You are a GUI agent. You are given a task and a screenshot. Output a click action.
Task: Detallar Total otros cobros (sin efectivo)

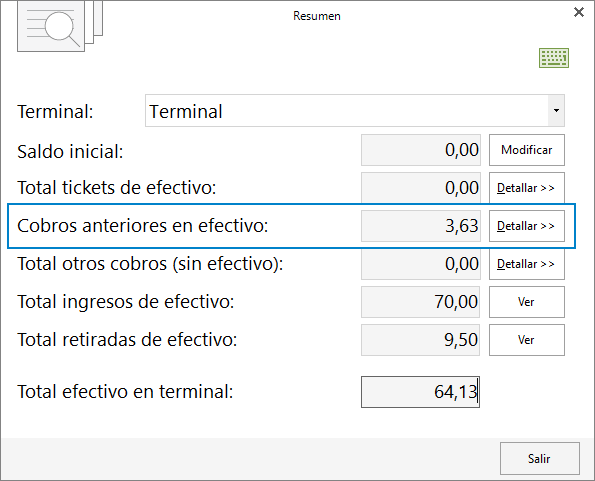click(x=527, y=264)
